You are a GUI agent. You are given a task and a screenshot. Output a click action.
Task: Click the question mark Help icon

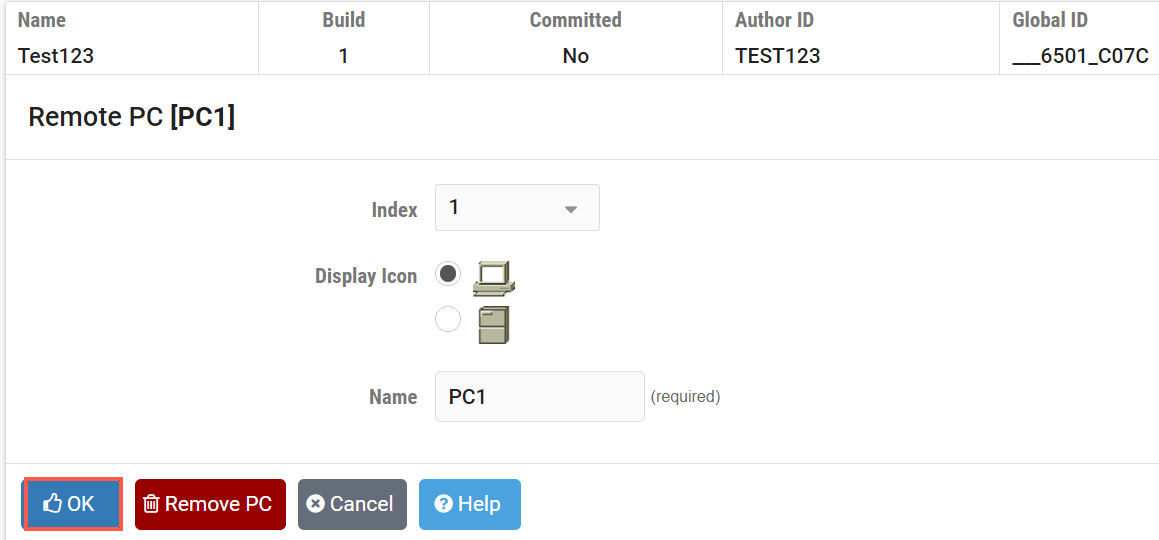click(x=444, y=504)
